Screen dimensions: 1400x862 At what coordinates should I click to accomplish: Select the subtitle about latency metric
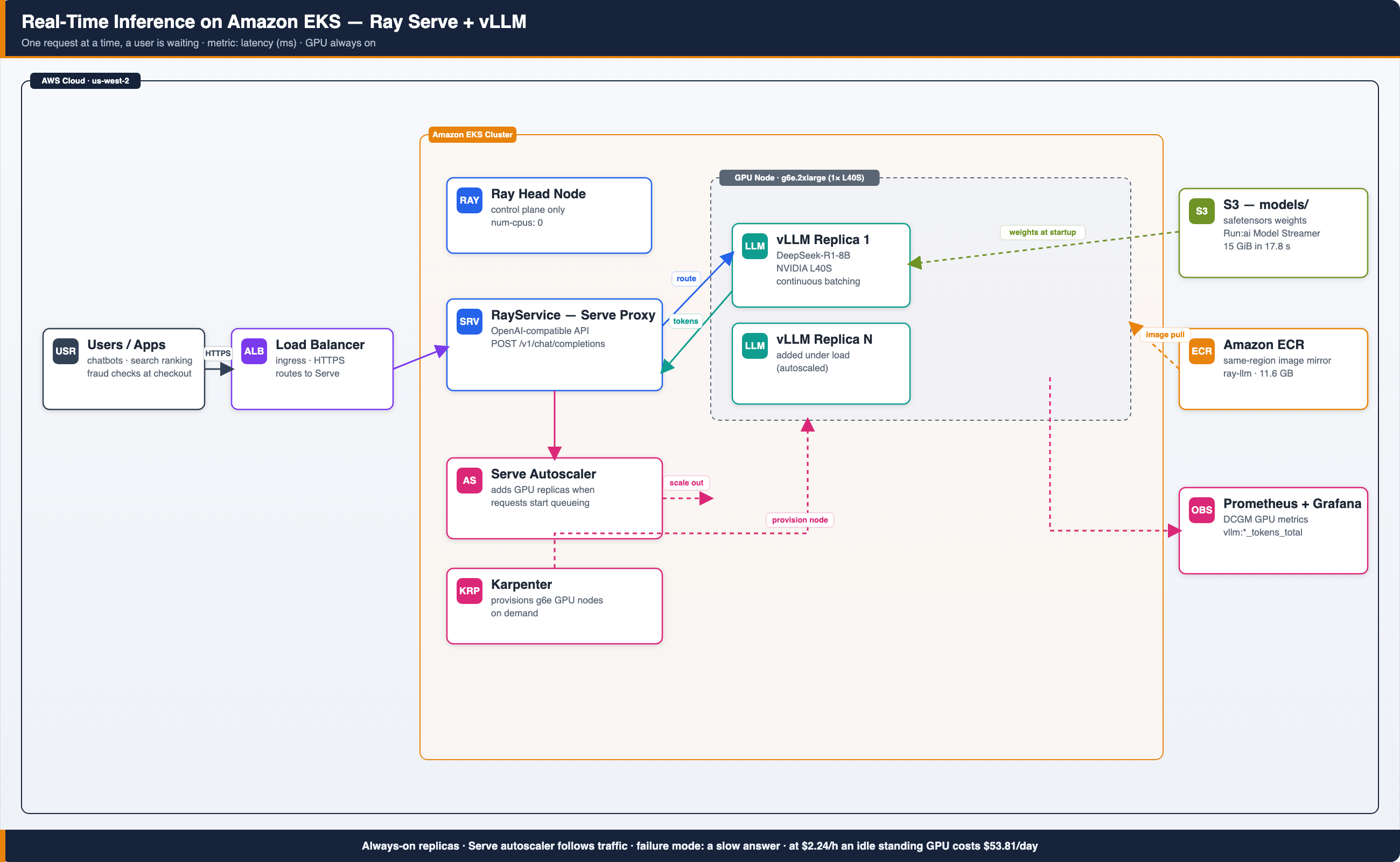198,43
